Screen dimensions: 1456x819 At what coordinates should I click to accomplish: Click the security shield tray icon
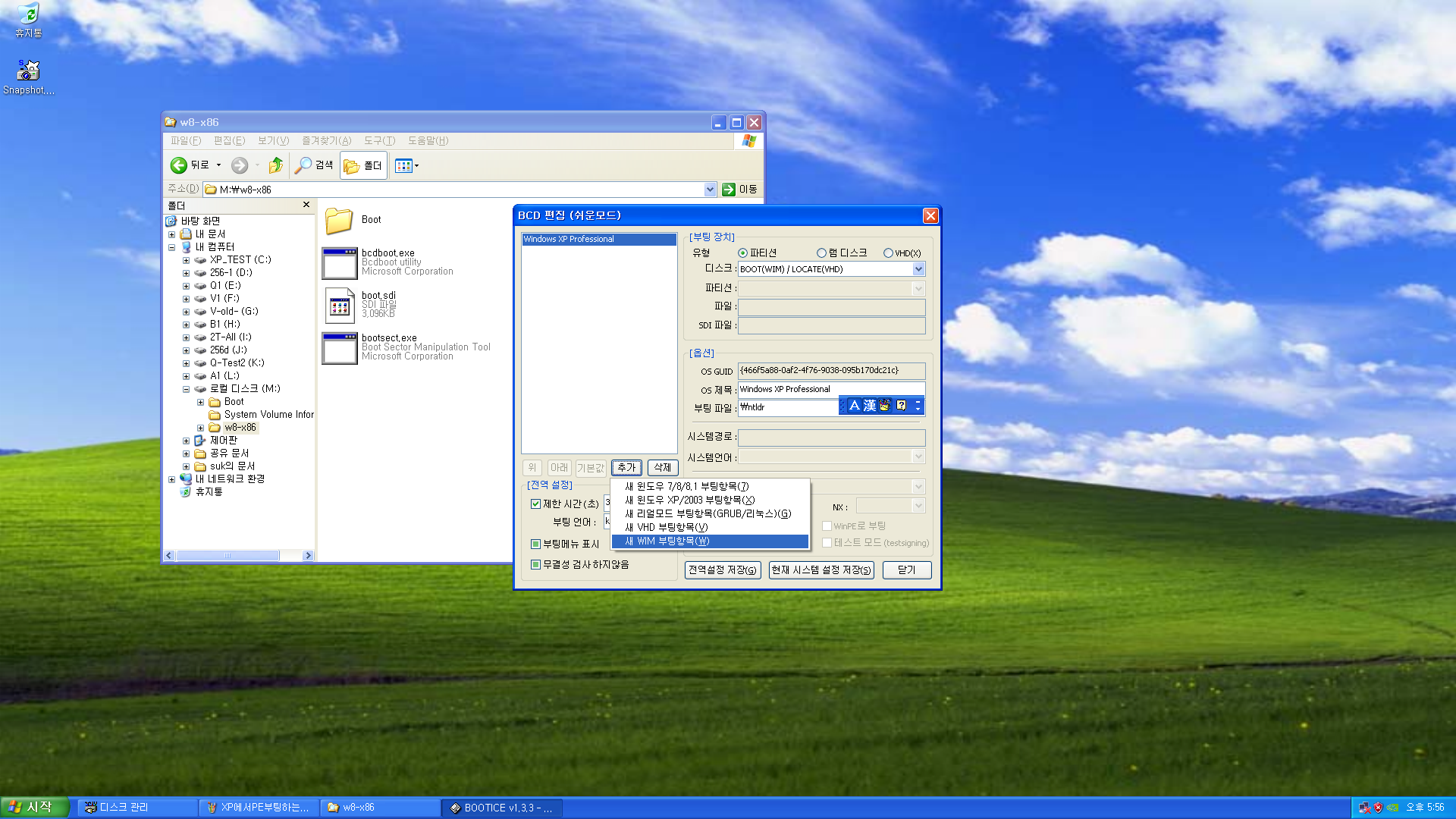(x=1378, y=808)
